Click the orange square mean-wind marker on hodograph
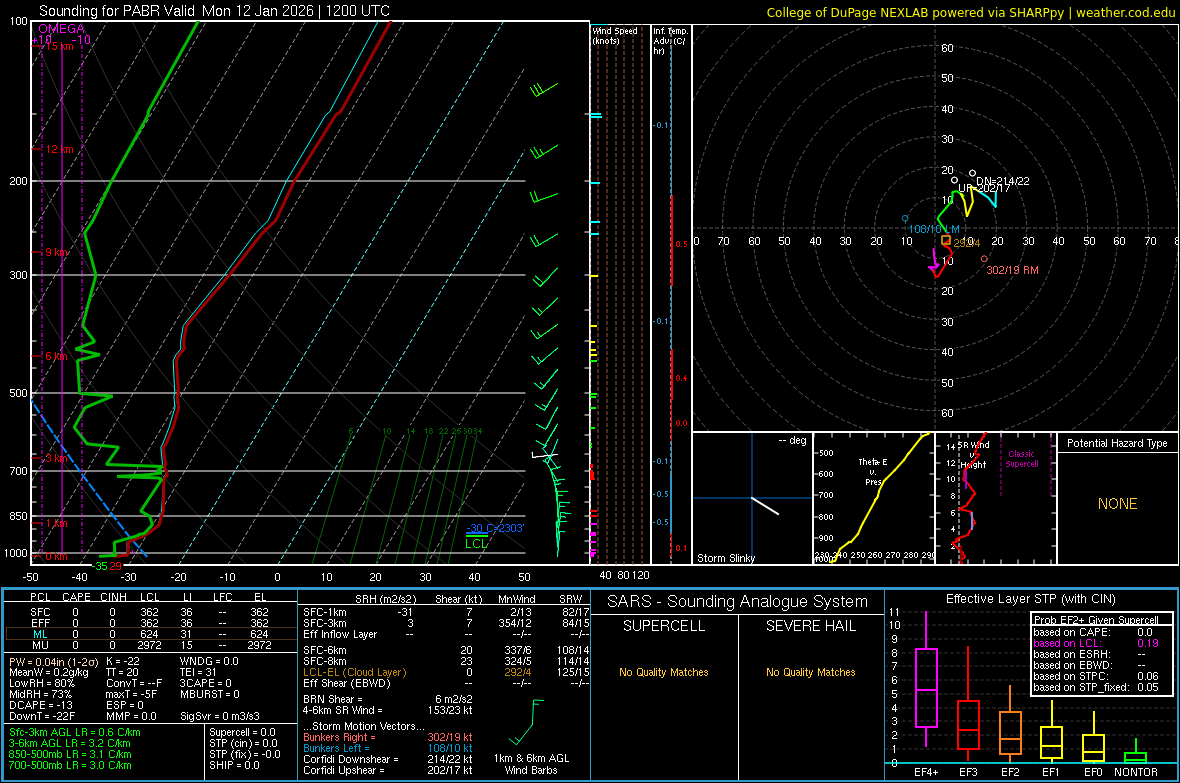 946,240
